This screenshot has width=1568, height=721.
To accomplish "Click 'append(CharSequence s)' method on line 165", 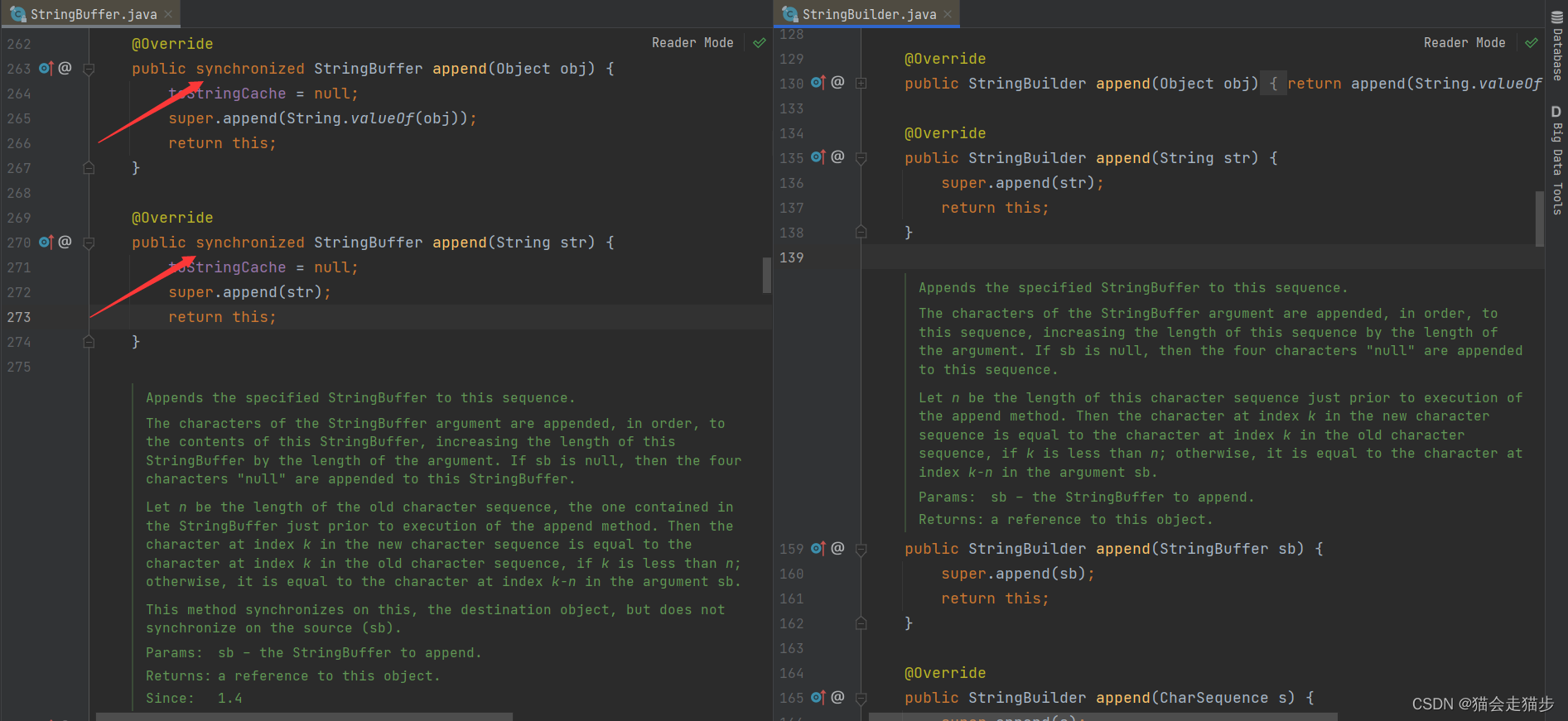I will point(1195,698).
